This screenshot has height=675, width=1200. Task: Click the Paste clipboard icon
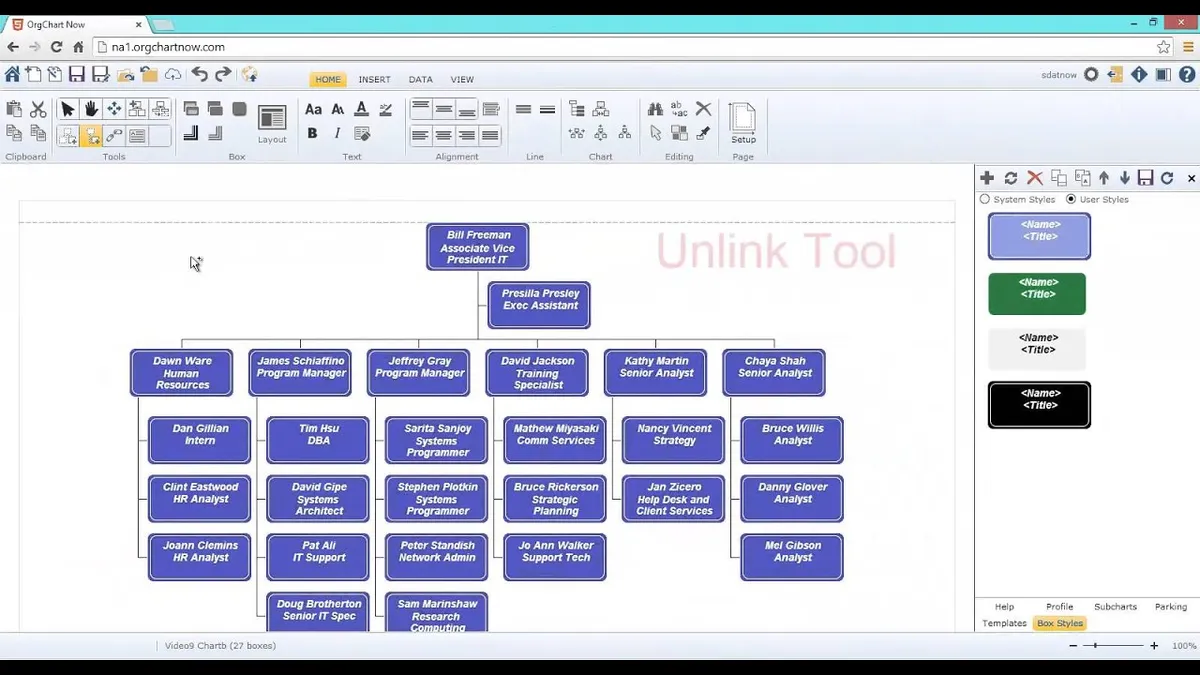14,109
